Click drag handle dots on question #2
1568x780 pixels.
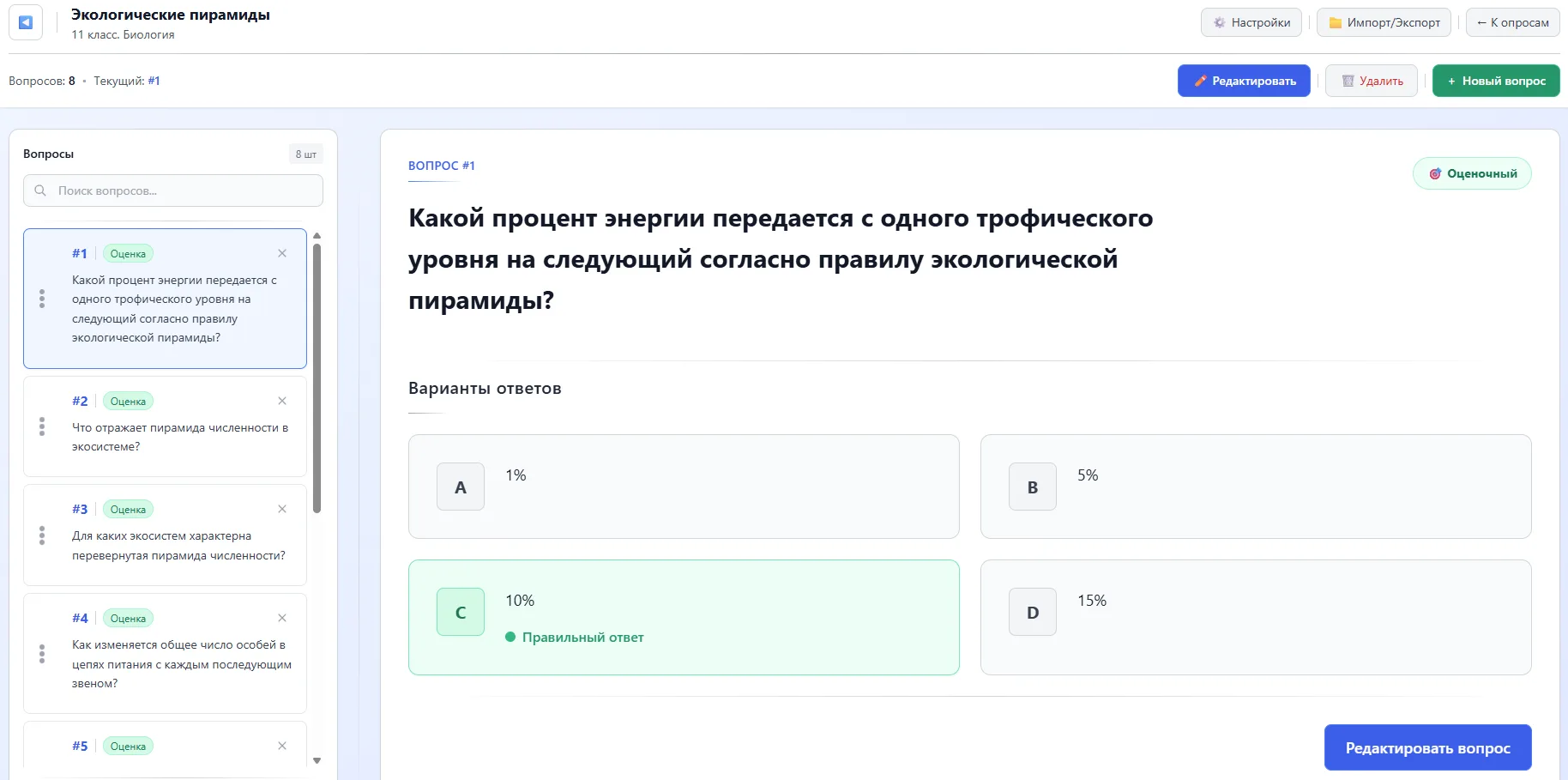point(42,426)
